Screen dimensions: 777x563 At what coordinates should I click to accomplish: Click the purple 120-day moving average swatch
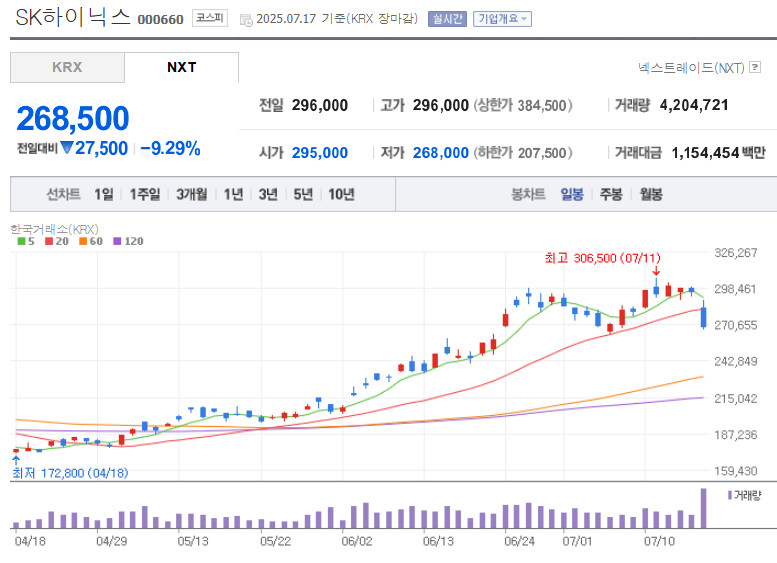point(116,241)
